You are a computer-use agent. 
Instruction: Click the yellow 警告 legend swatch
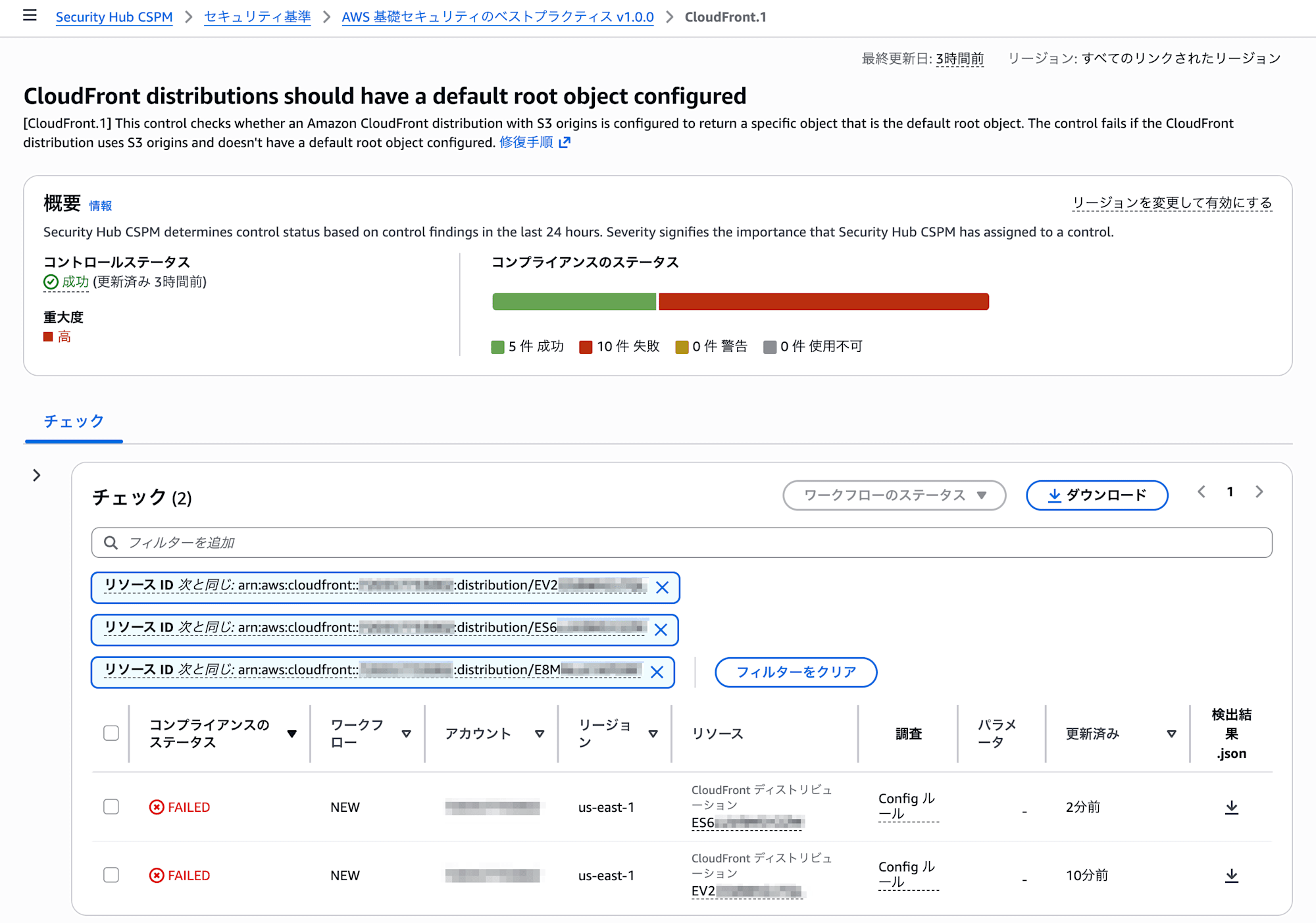[x=682, y=347]
